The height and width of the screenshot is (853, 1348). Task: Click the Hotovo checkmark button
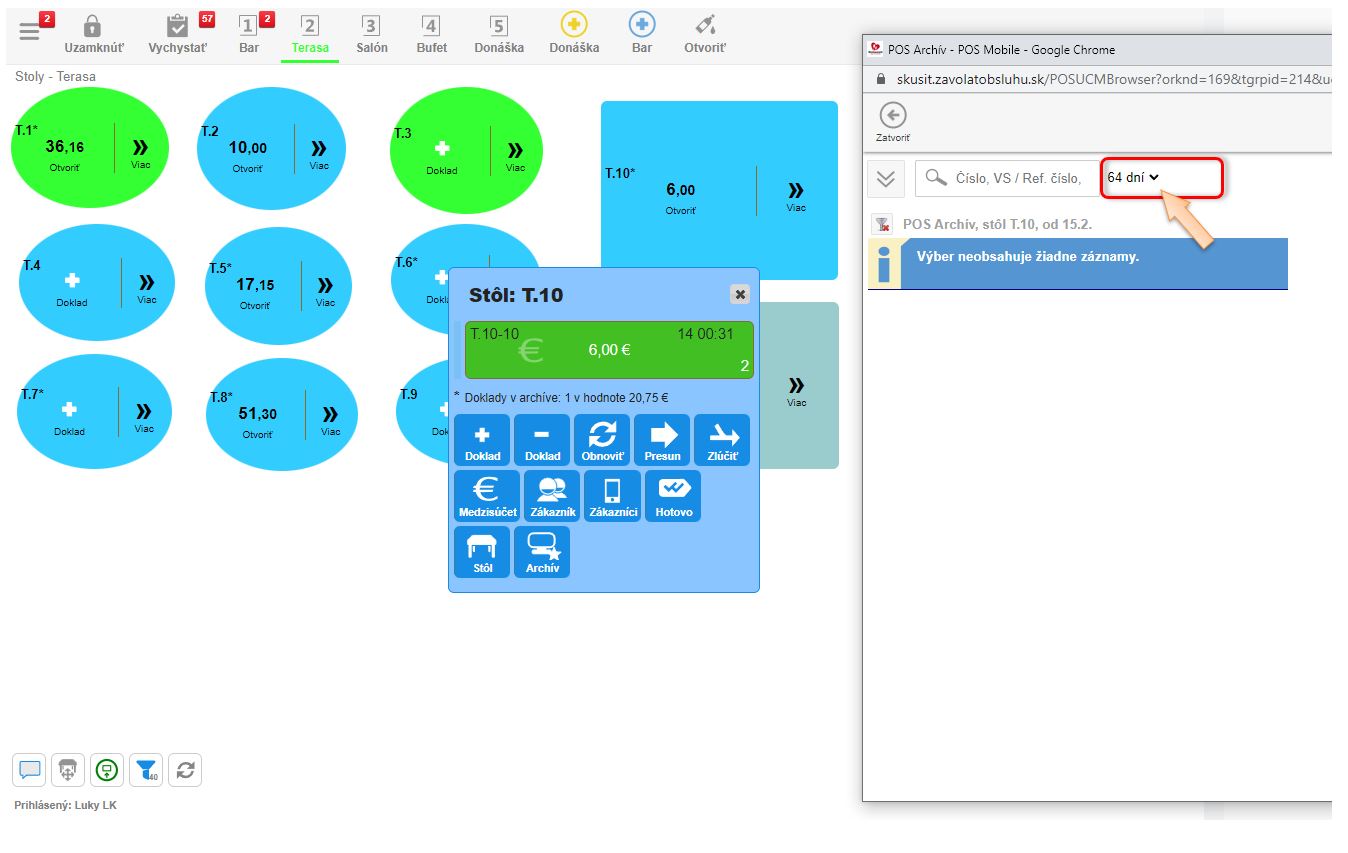[673, 496]
